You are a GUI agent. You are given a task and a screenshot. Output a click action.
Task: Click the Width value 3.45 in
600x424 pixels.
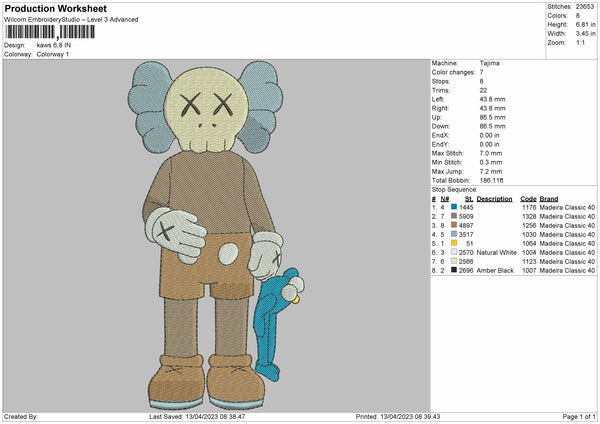pos(585,34)
